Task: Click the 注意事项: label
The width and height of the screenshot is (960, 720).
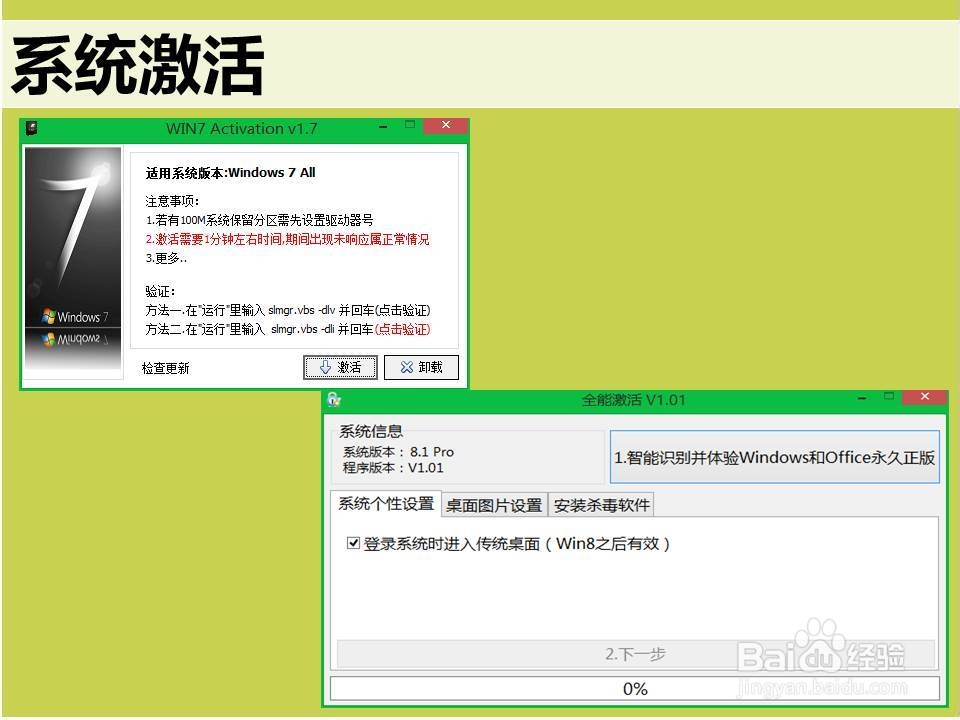Action: [172, 201]
